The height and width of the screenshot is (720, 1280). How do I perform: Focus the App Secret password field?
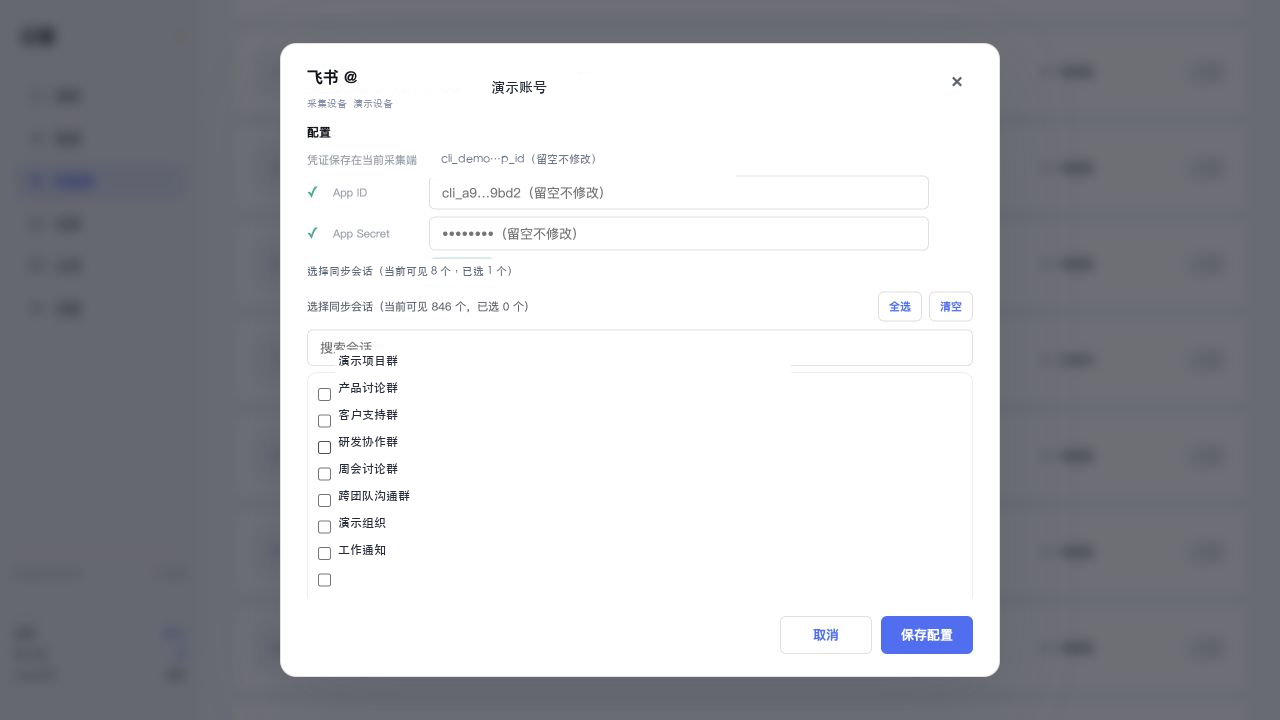coord(679,234)
